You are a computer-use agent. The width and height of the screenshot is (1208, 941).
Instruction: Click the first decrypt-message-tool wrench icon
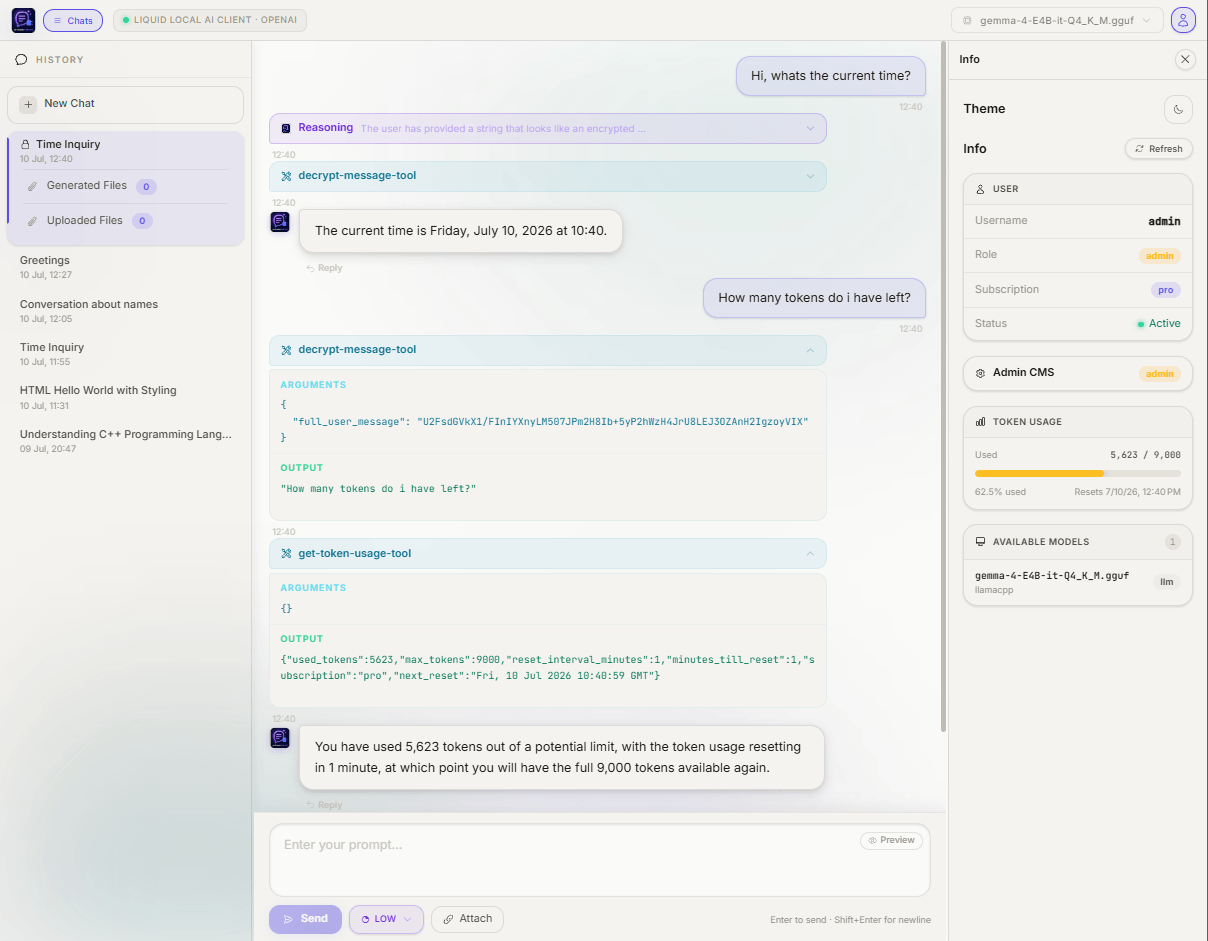[x=286, y=176]
